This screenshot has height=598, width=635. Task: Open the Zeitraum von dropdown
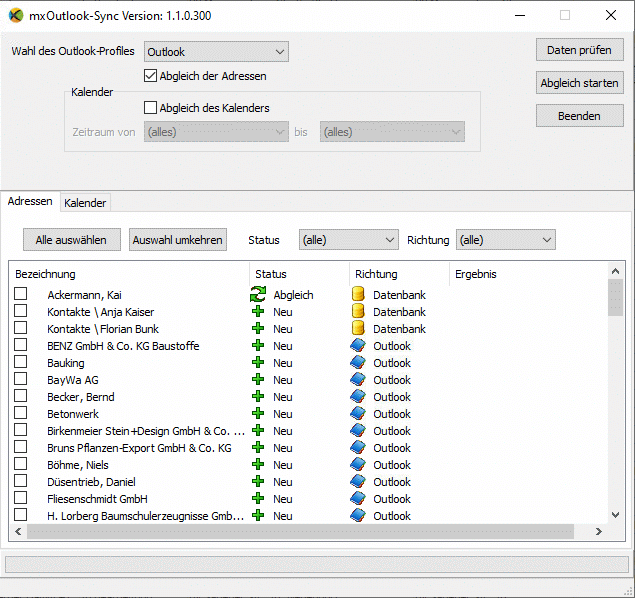tap(216, 132)
